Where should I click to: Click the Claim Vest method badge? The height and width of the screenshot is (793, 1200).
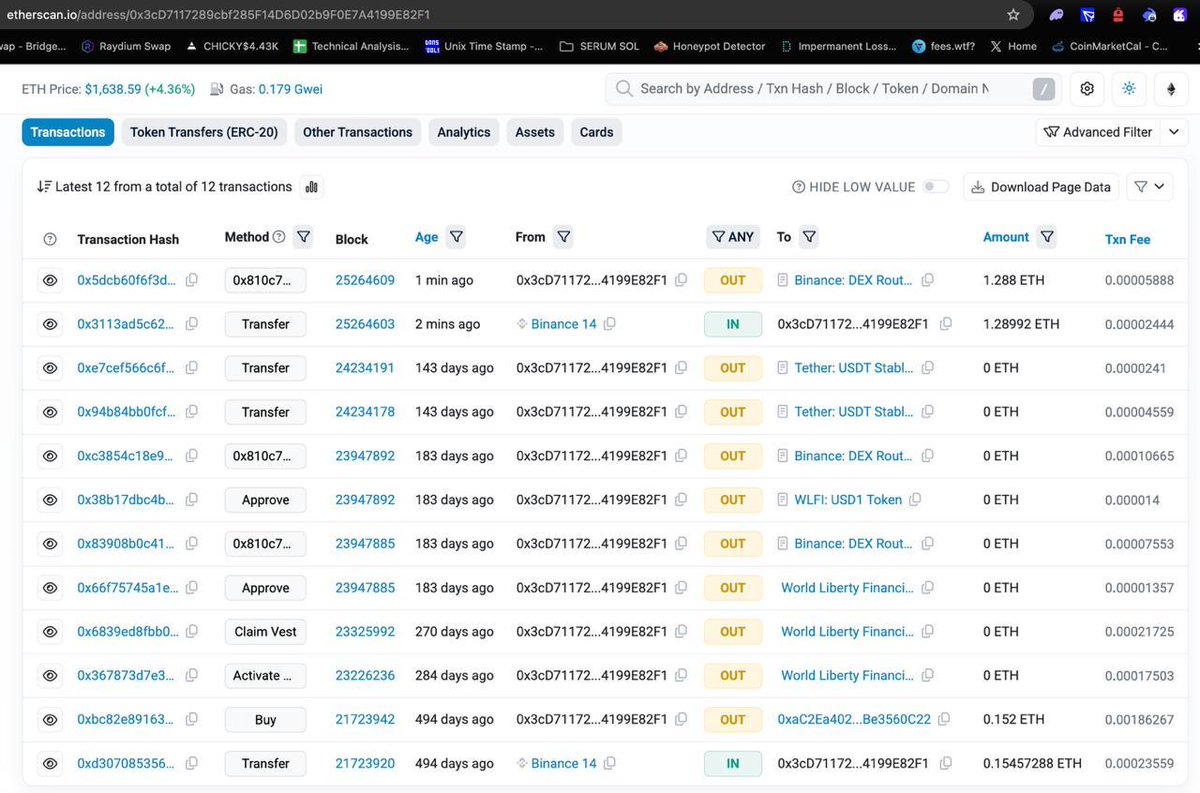(265, 632)
